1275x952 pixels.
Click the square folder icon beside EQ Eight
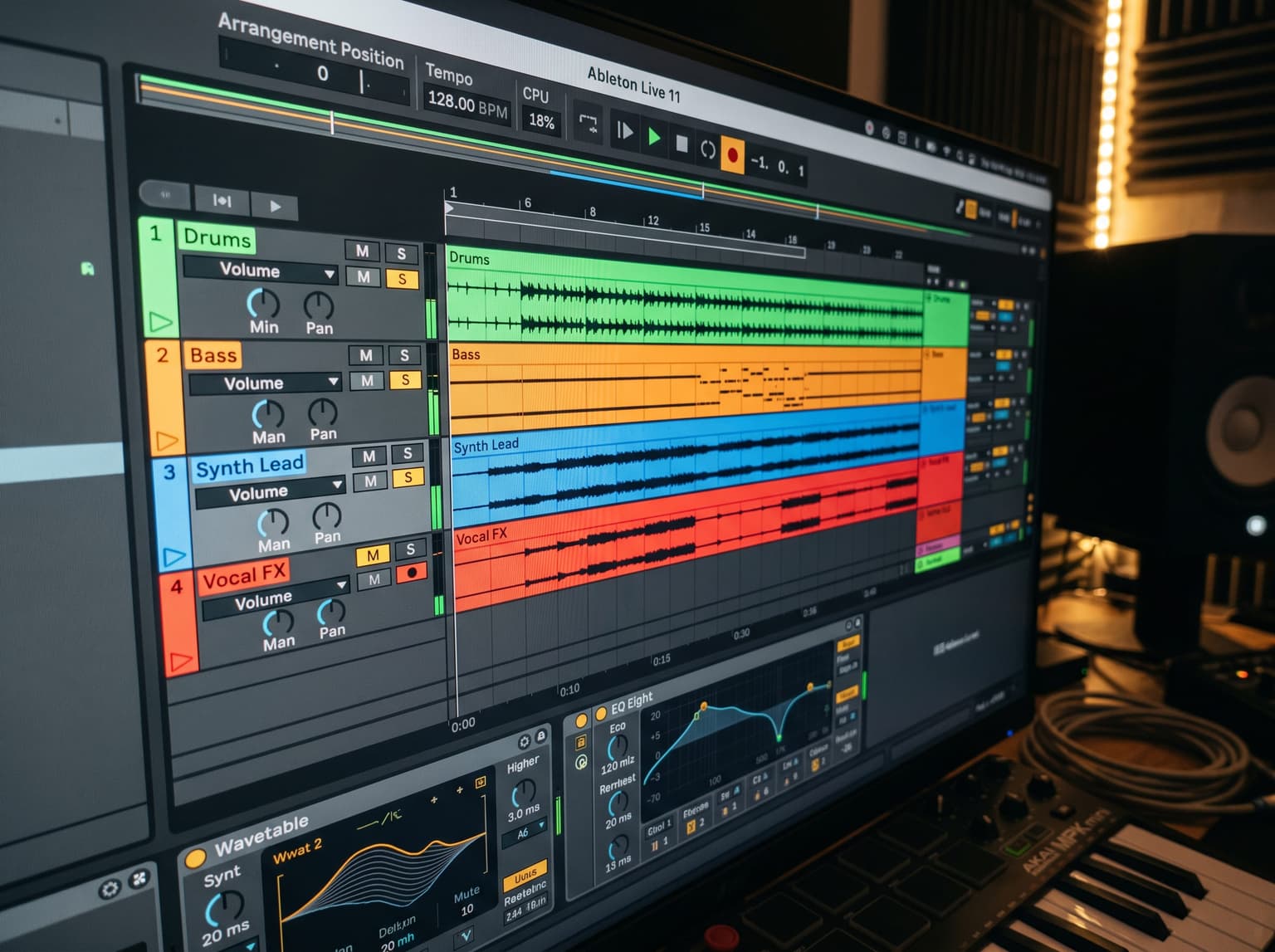point(581,741)
